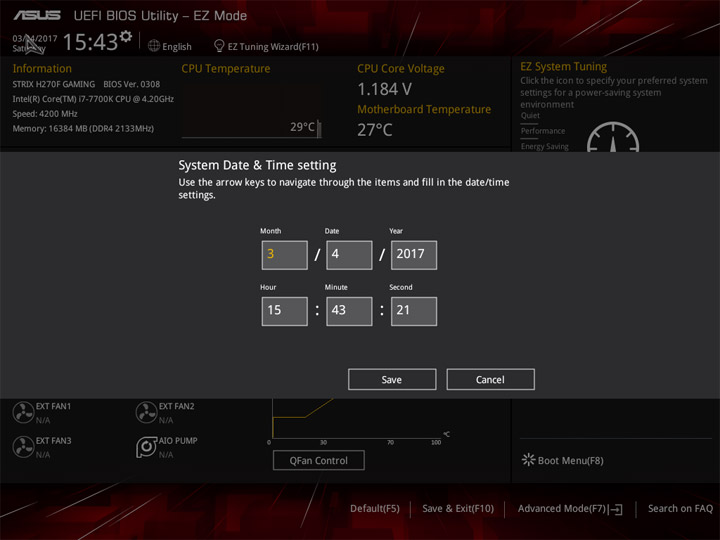This screenshot has width=720, height=540.
Task: Click the 1.184 V voltage value
Action: point(384,89)
